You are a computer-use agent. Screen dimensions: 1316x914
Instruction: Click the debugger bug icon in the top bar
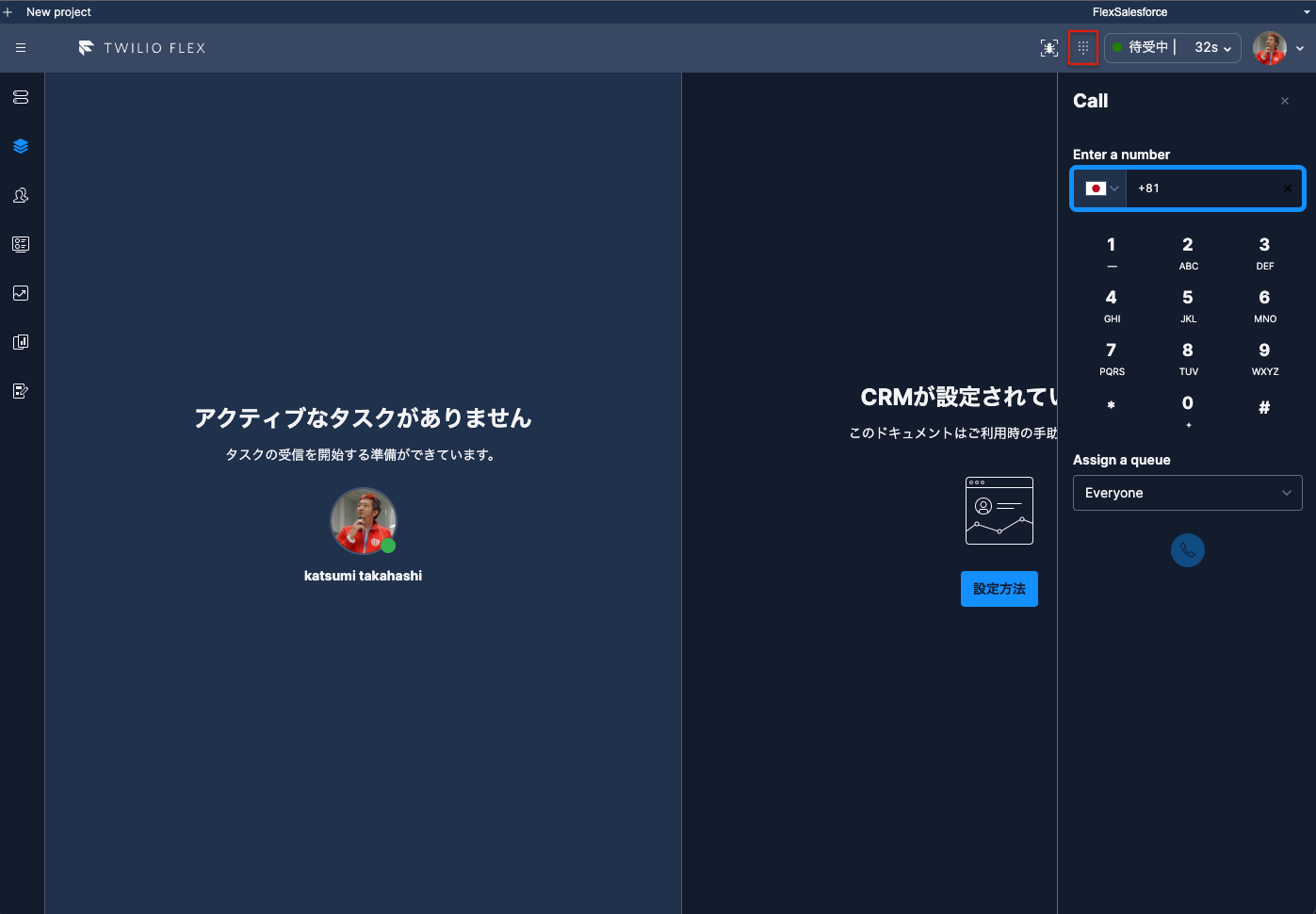pyautogui.click(x=1048, y=47)
